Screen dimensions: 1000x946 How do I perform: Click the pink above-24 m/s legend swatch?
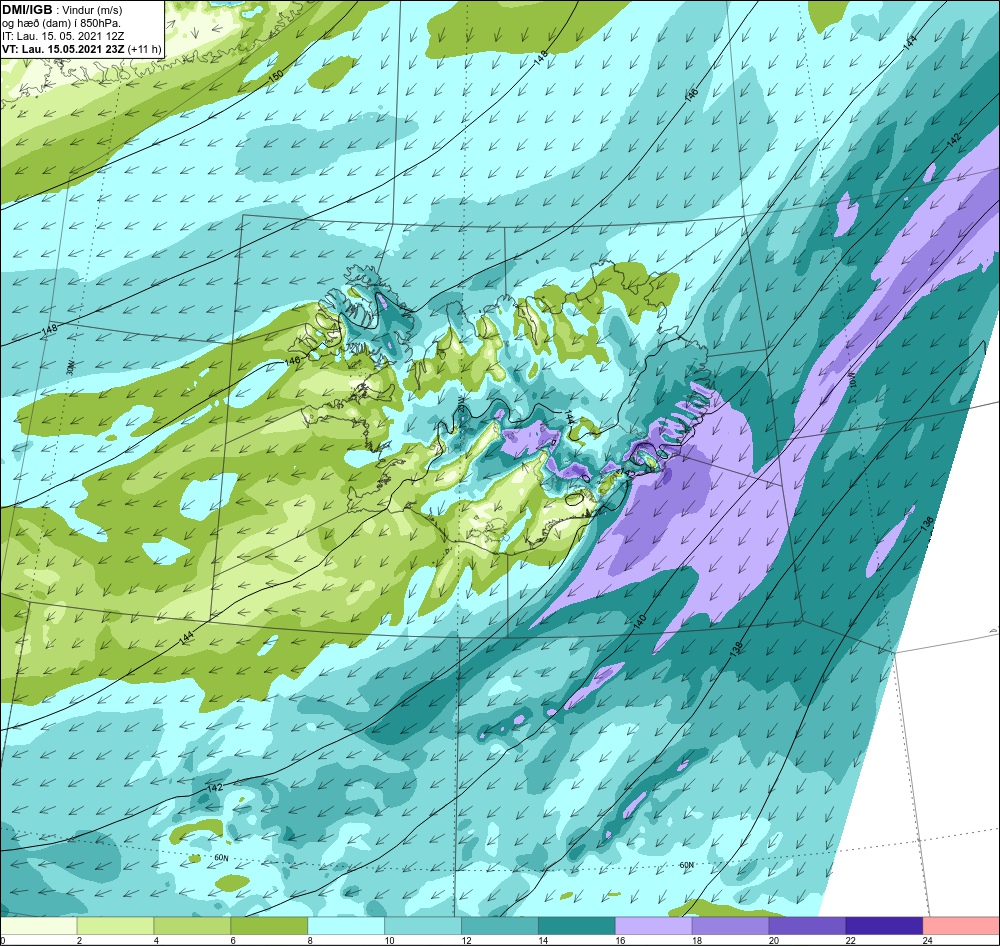[x=961, y=926]
